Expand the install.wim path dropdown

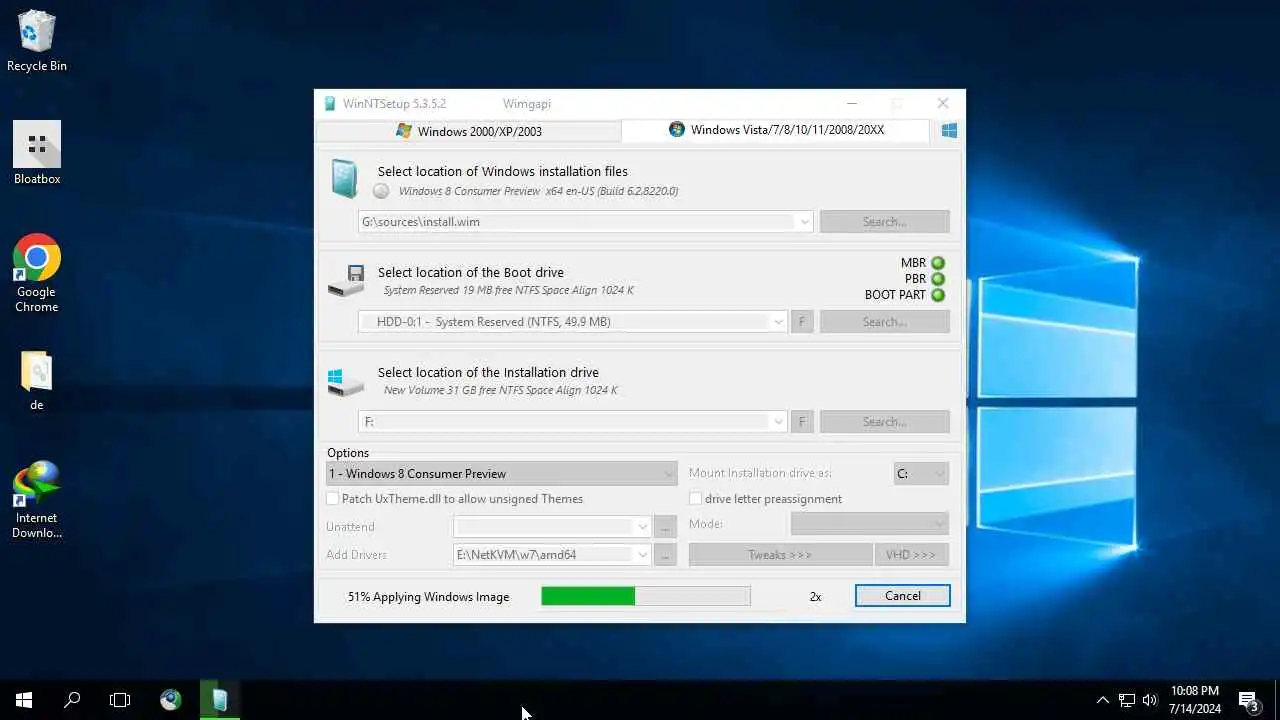click(804, 222)
